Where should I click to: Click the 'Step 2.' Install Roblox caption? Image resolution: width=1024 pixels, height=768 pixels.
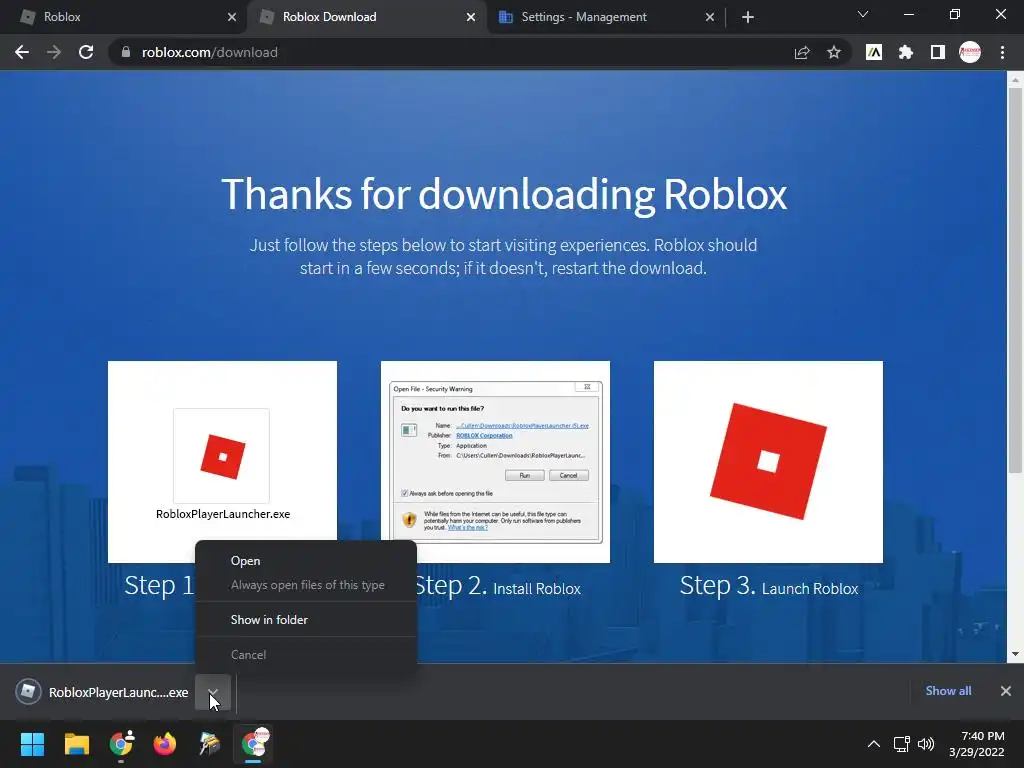(x=498, y=586)
